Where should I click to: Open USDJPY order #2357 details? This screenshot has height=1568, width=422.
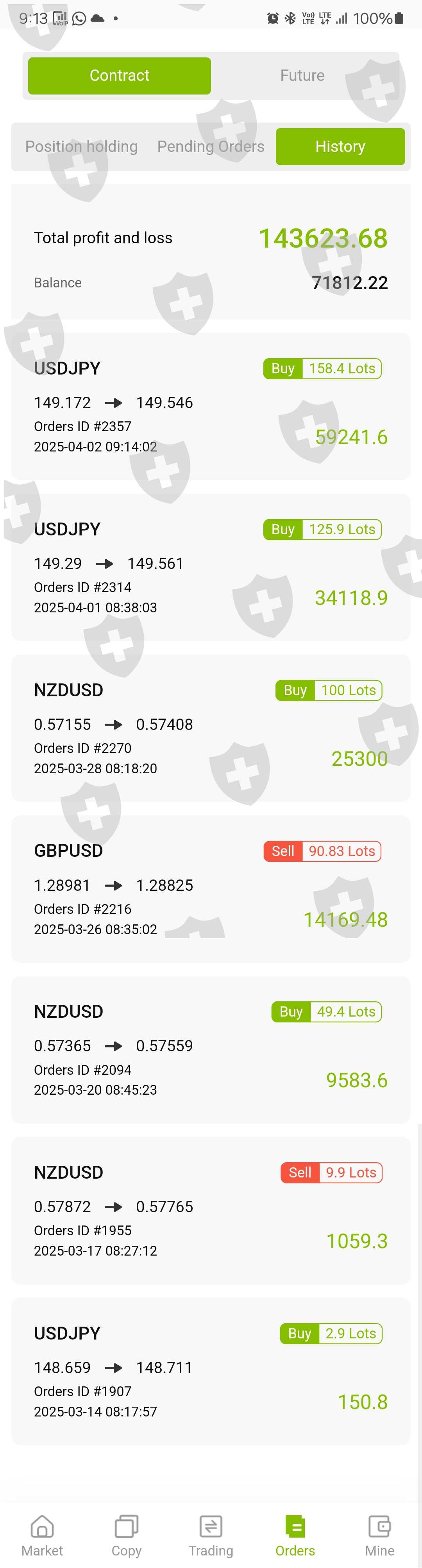(211, 406)
